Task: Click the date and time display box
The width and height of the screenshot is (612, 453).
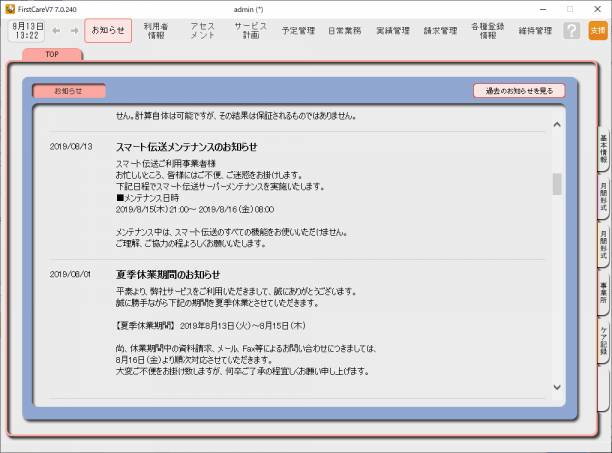Action: point(27,31)
